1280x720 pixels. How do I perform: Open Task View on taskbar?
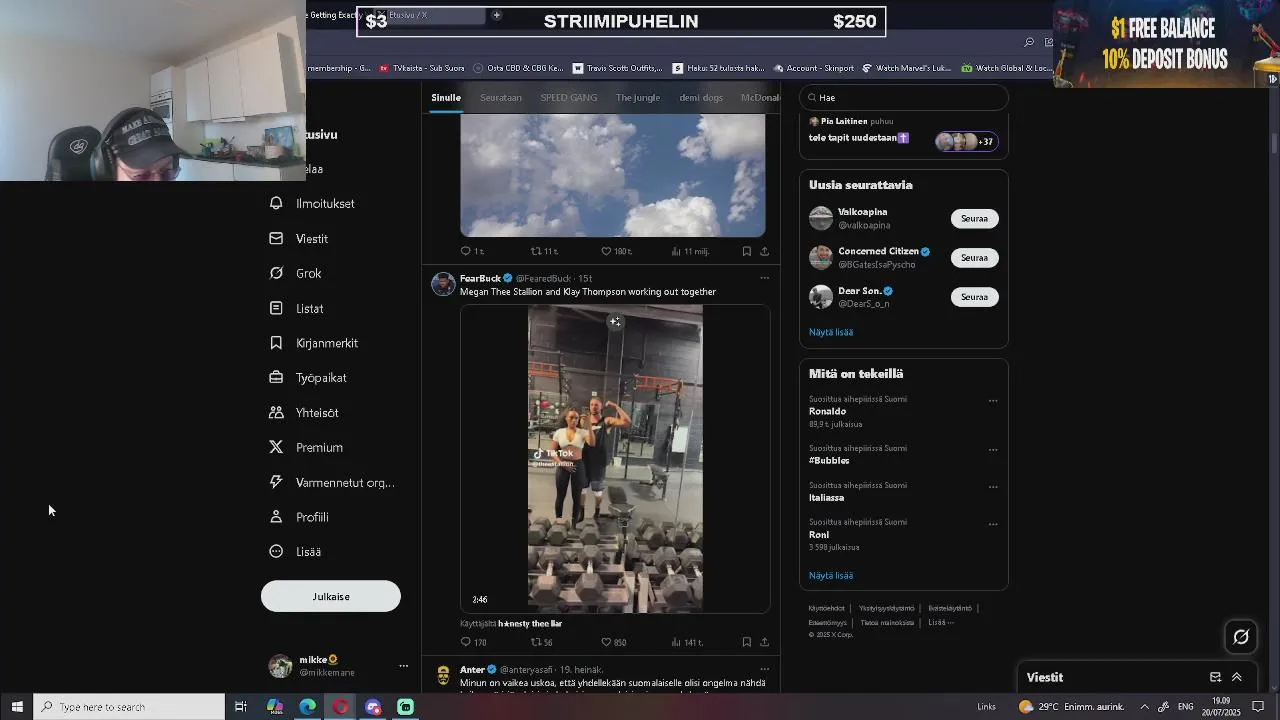[241, 707]
